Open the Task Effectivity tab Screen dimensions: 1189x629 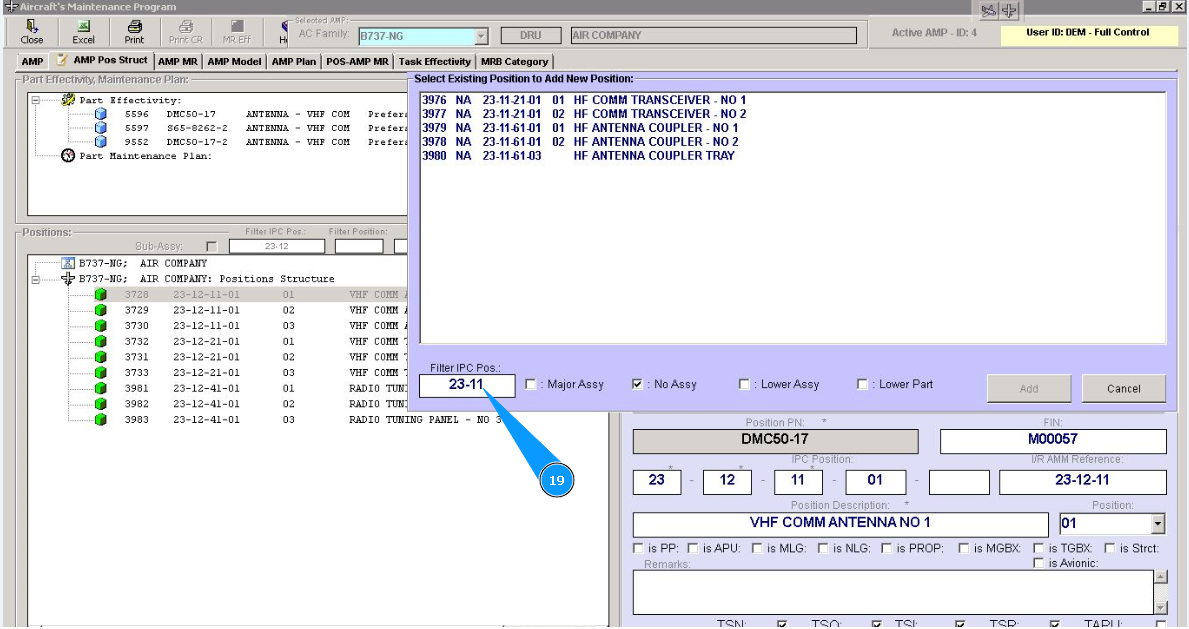point(434,62)
